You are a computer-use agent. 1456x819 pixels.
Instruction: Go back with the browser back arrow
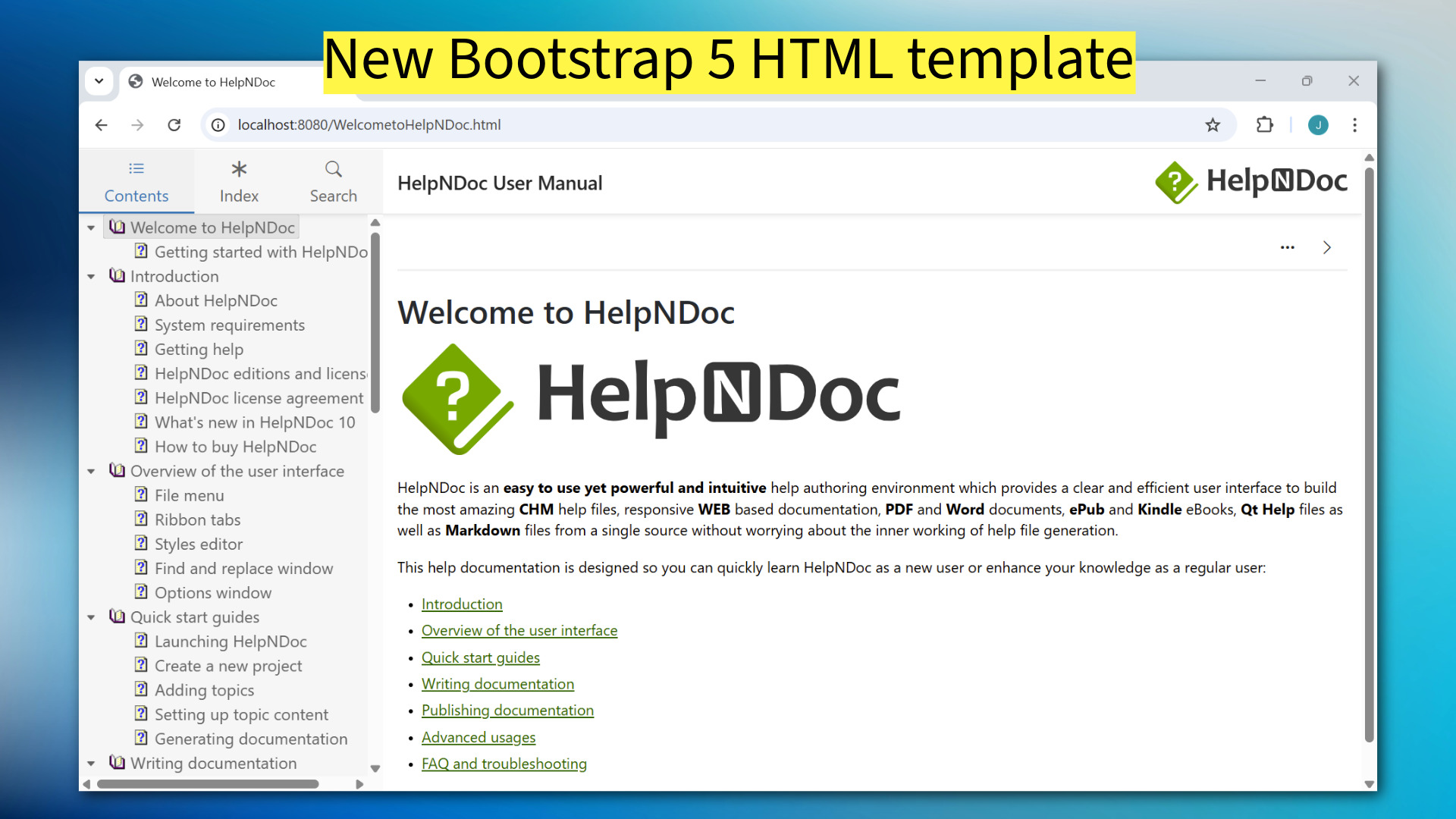[x=101, y=125]
